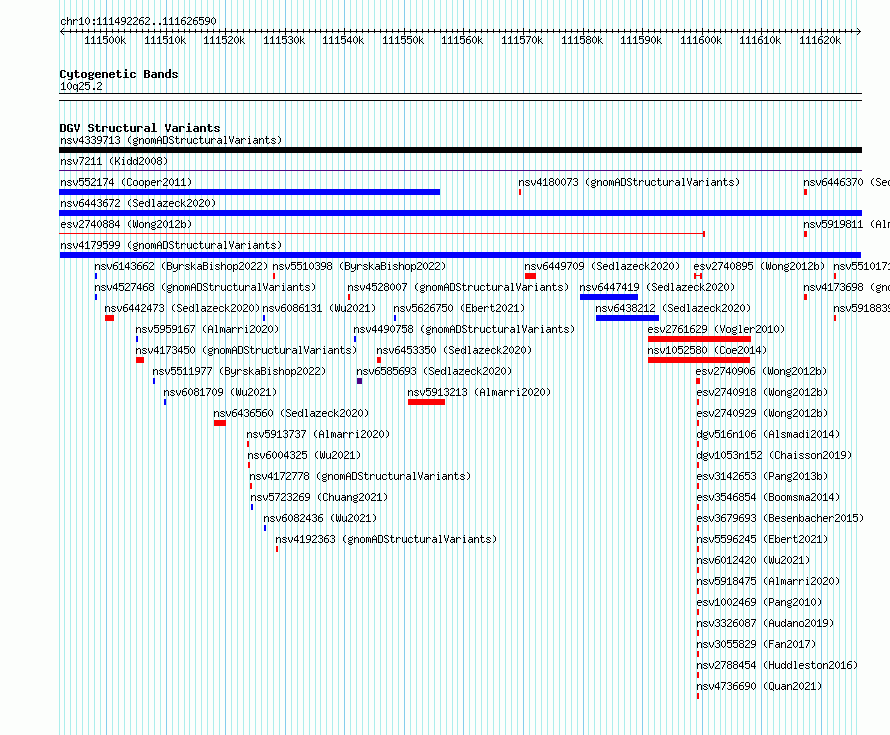This screenshot has height=735, width=890.
Task: Open nsv6004325 (Wu2021) variant
Action: [x=304, y=455]
